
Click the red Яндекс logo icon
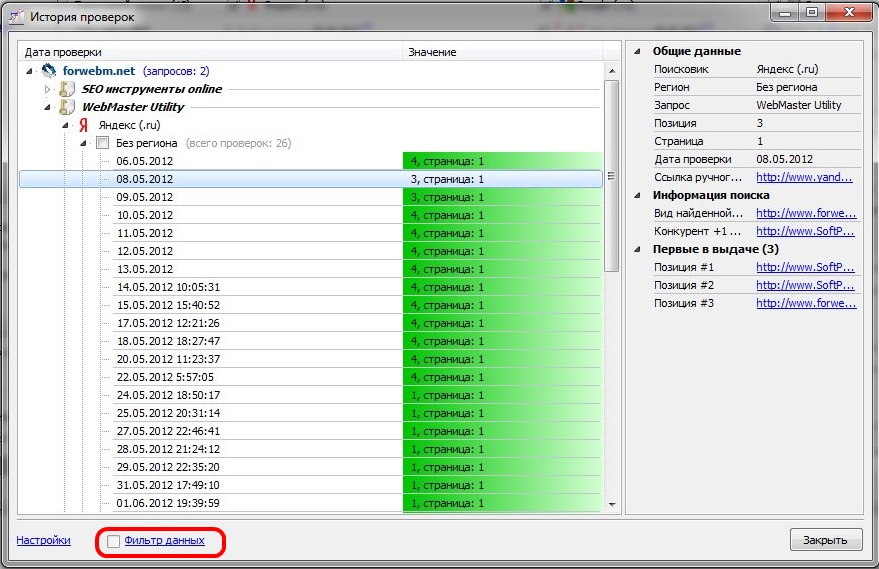[x=84, y=125]
